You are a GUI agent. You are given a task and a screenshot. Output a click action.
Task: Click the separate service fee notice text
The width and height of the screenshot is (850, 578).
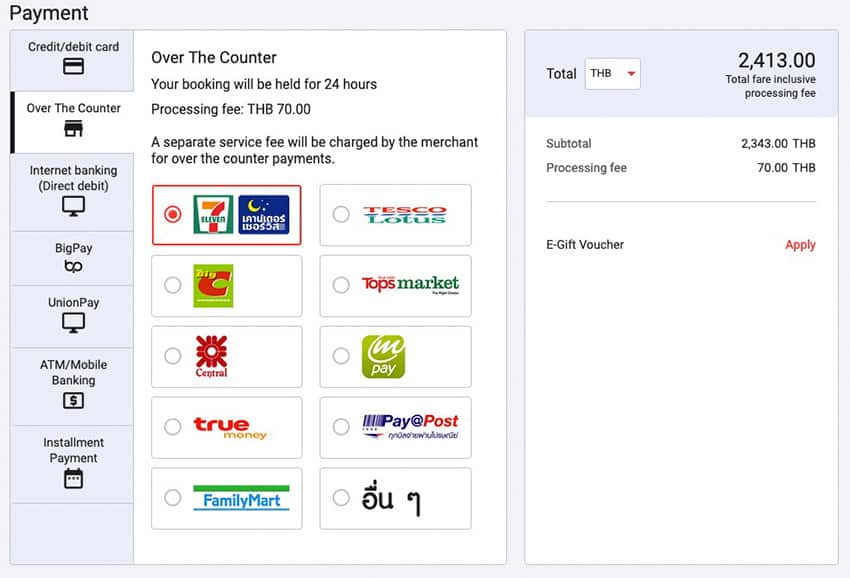314,150
